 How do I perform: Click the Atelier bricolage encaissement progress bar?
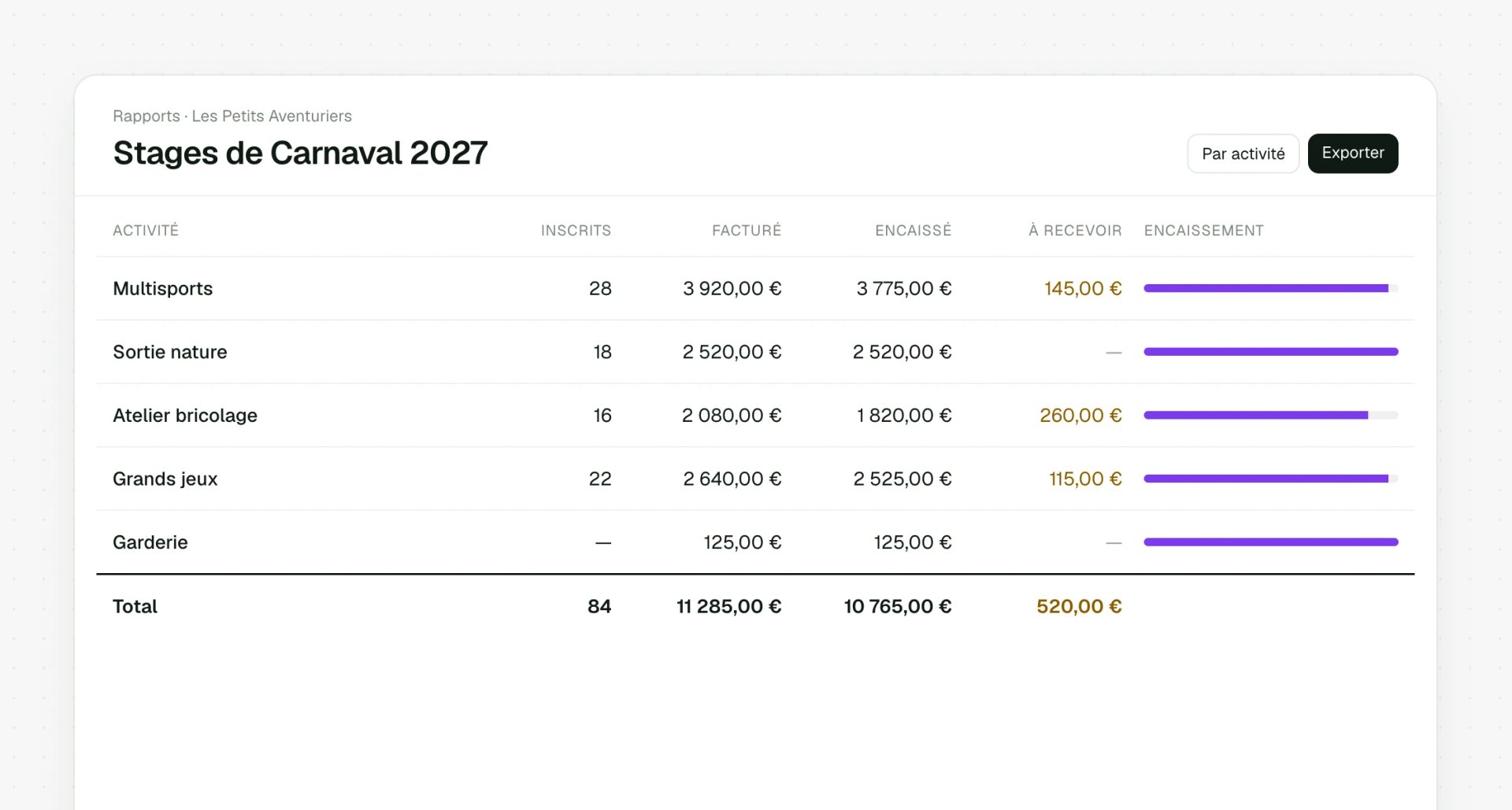click(1271, 415)
